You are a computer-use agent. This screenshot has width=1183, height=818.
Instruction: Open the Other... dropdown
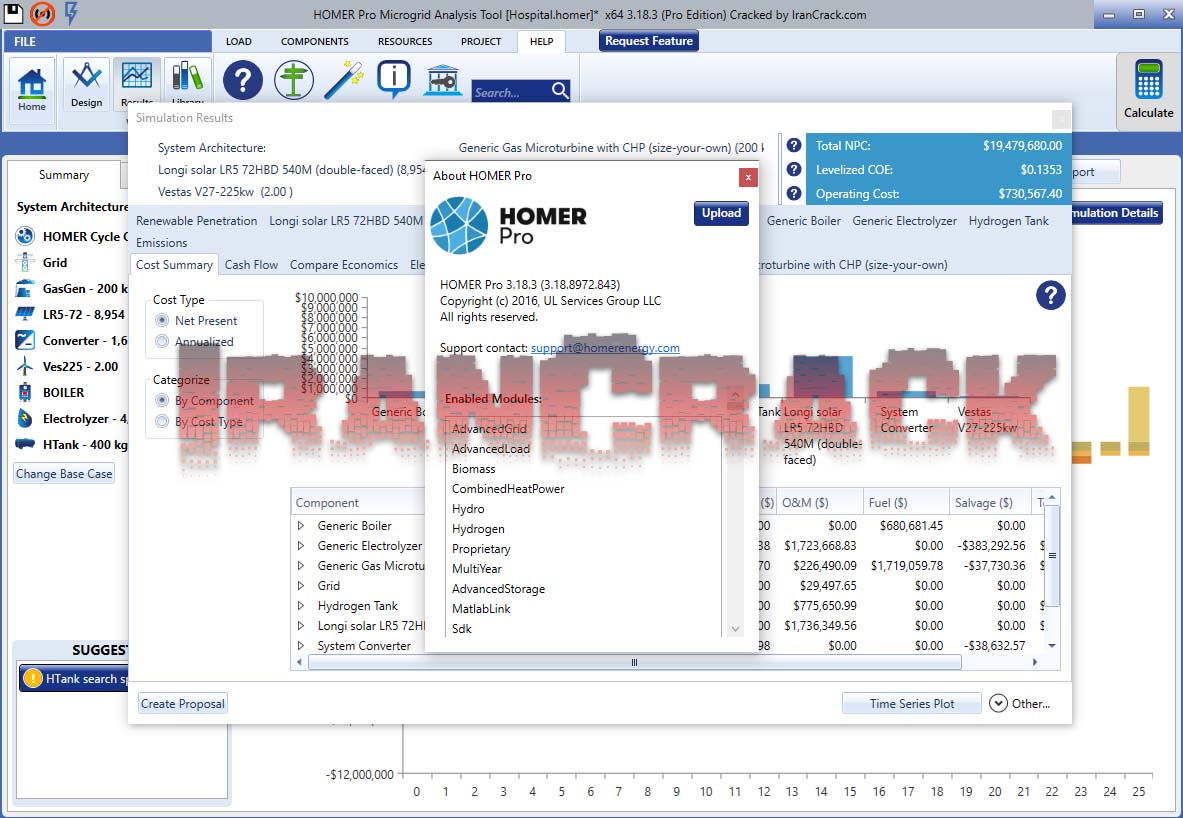click(1020, 704)
